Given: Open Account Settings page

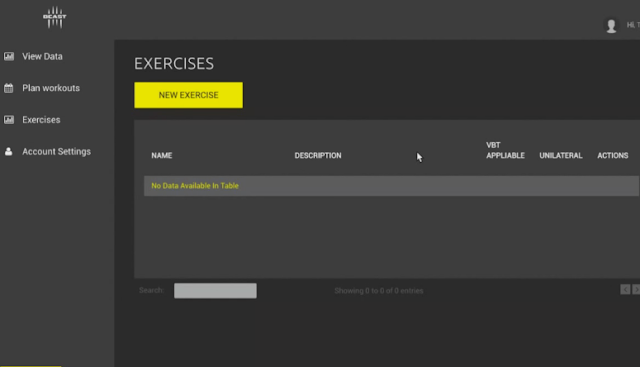Looking at the screenshot, I should click(56, 151).
